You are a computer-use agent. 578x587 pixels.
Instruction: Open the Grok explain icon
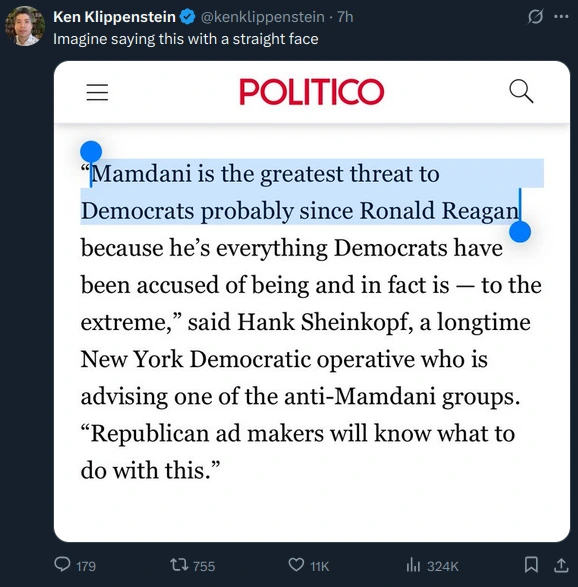pos(535,17)
